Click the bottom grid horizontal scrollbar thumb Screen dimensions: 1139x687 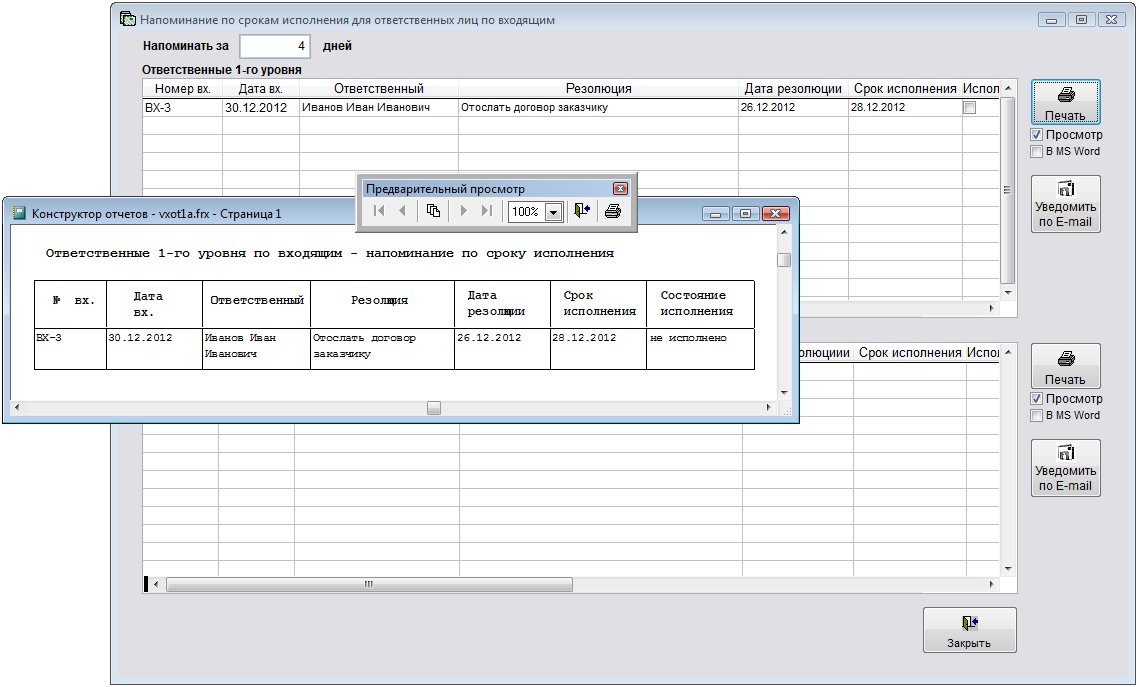coord(369,585)
